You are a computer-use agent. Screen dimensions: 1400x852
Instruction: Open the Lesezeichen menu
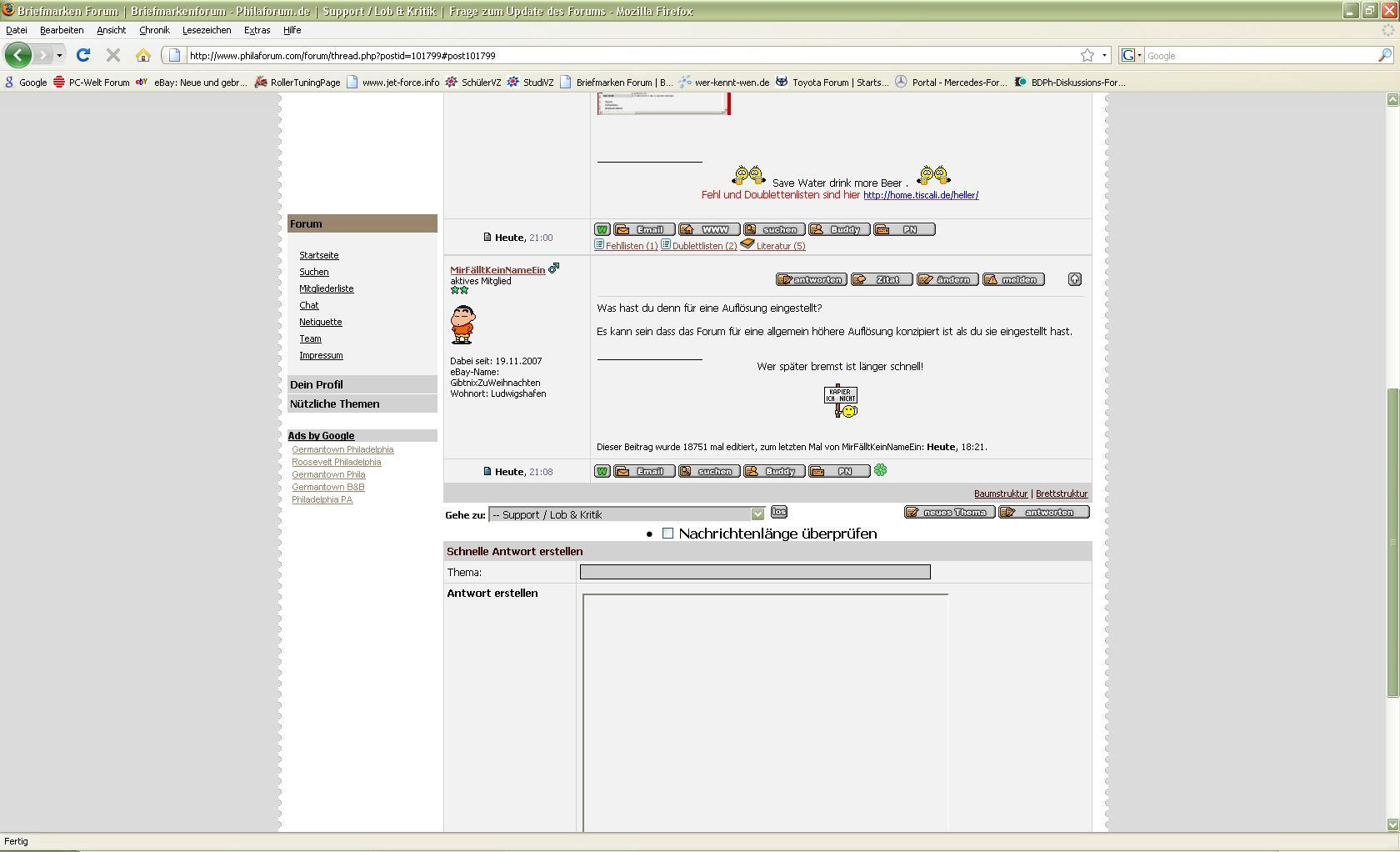(207, 30)
